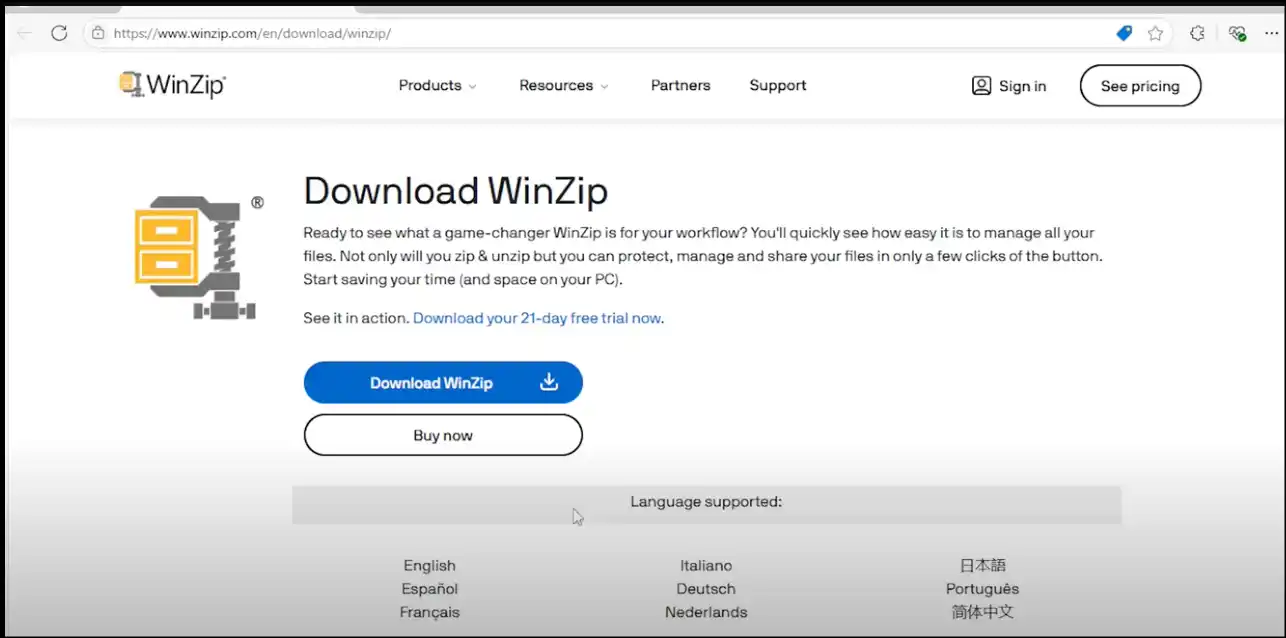The height and width of the screenshot is (638, 1286).
Task: Click the WinZip logo in header
Action: pyautogui.click(x=172, y=85)
